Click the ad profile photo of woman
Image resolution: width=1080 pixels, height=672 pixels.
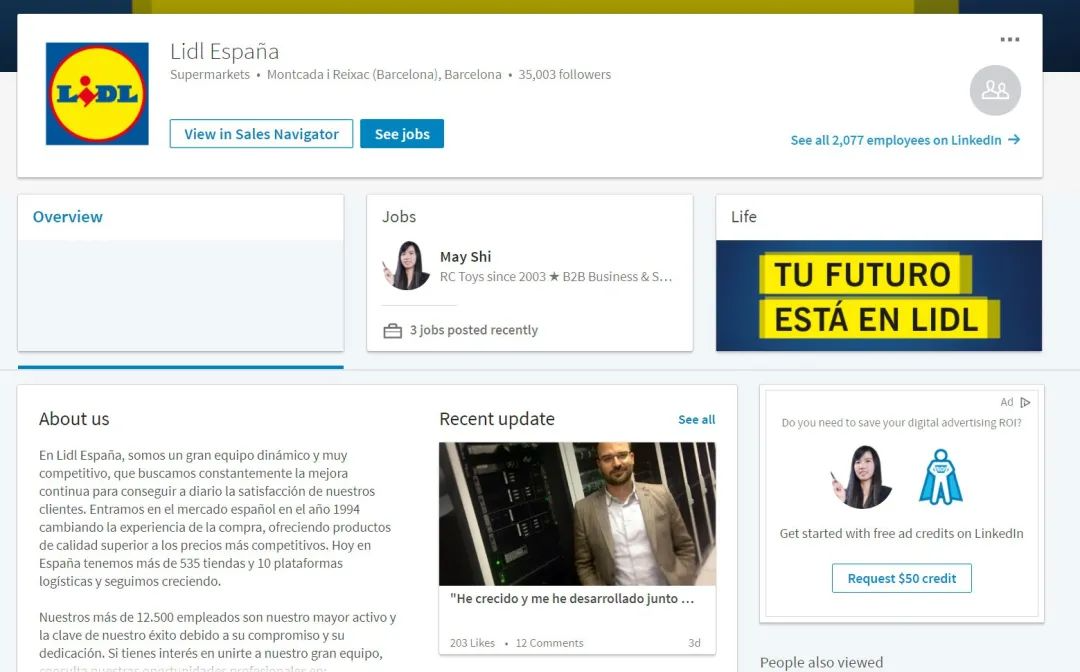861,477
